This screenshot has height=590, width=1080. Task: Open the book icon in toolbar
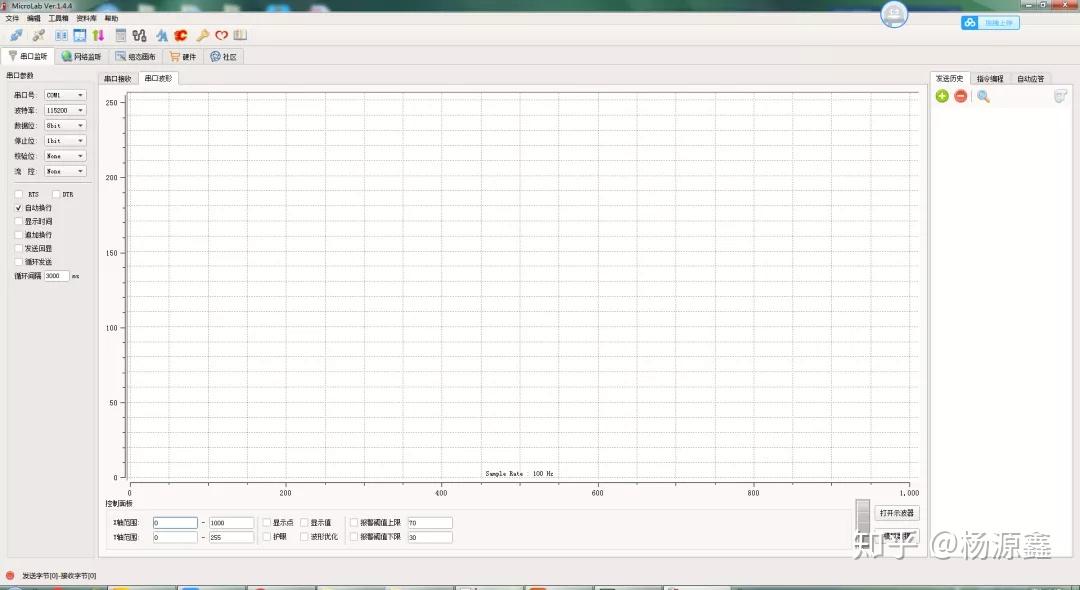240,35
